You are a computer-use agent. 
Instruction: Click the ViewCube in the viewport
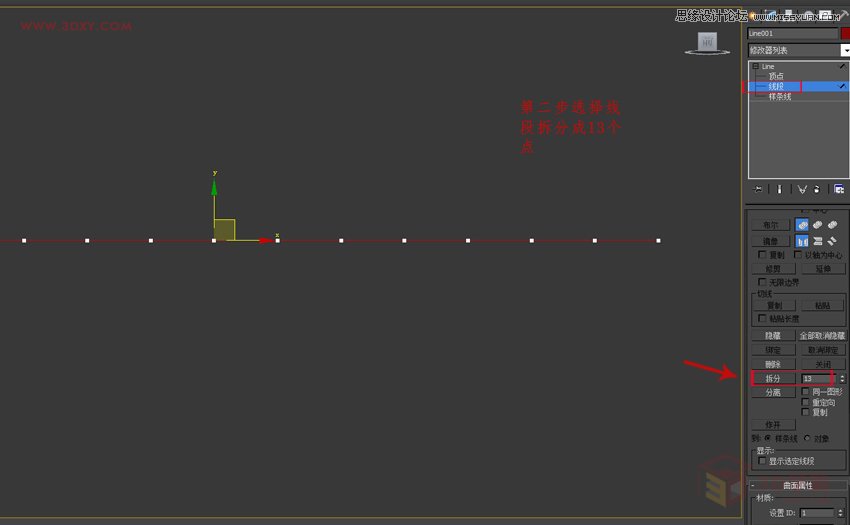707,42
